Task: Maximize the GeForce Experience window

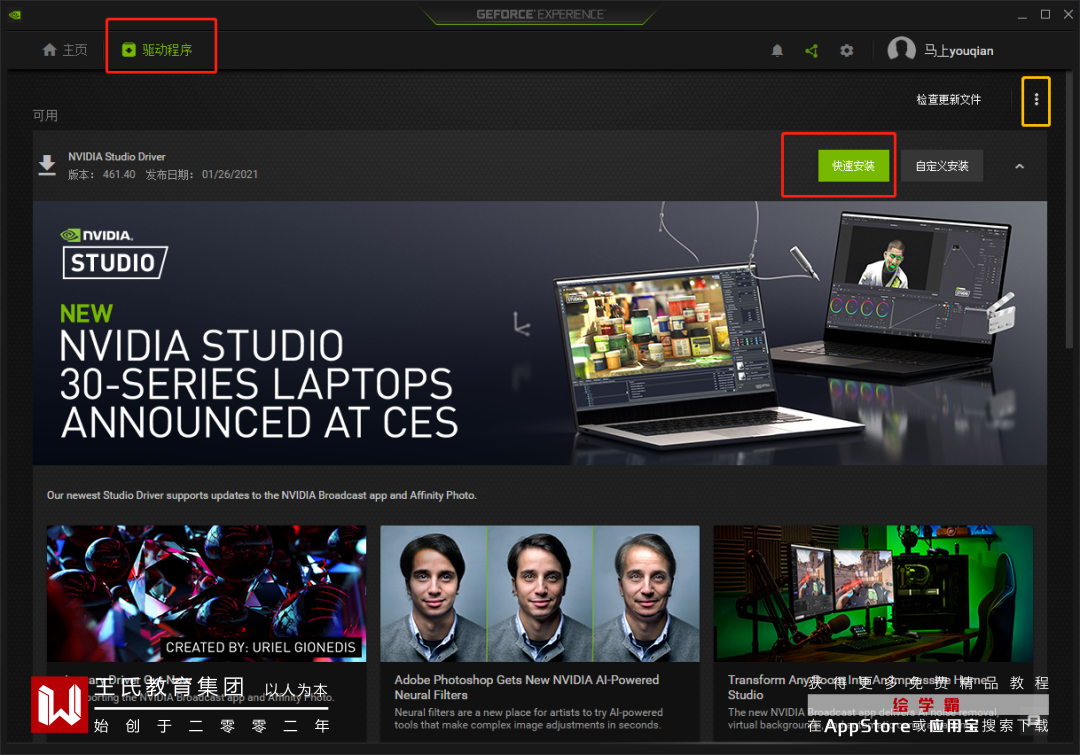Action: (1045, 14)
